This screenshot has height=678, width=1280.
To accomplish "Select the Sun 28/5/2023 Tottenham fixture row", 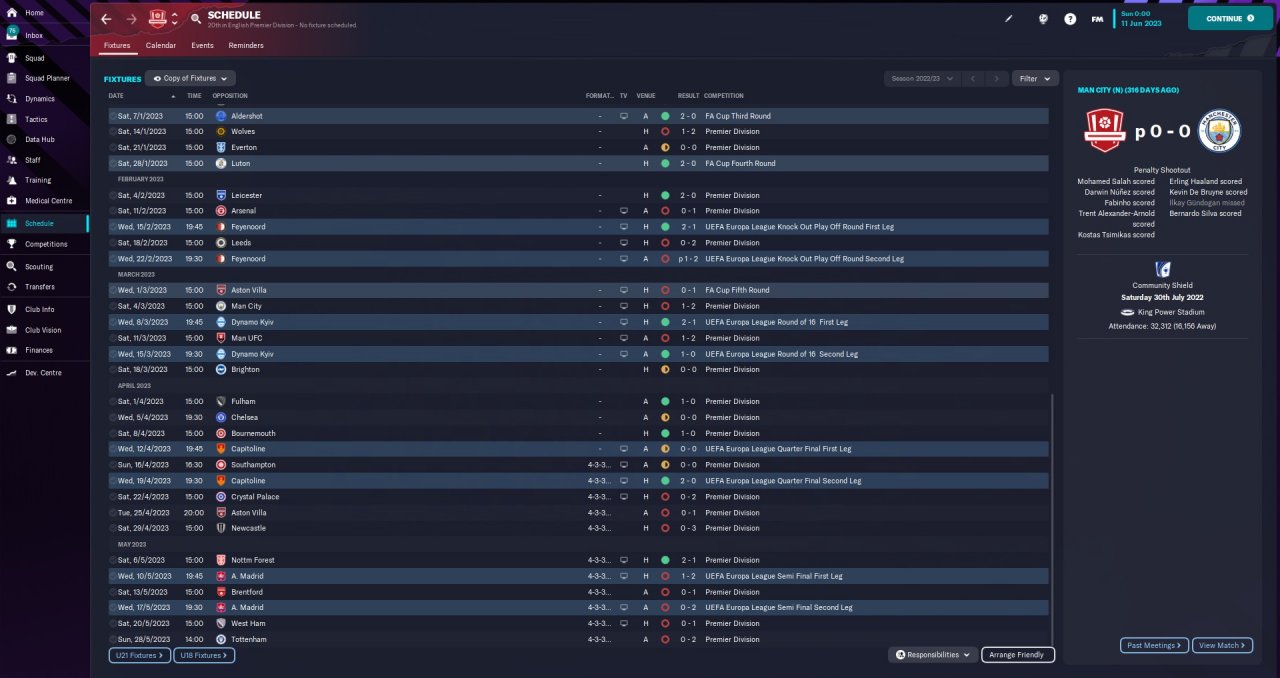I will coord(578,639).
